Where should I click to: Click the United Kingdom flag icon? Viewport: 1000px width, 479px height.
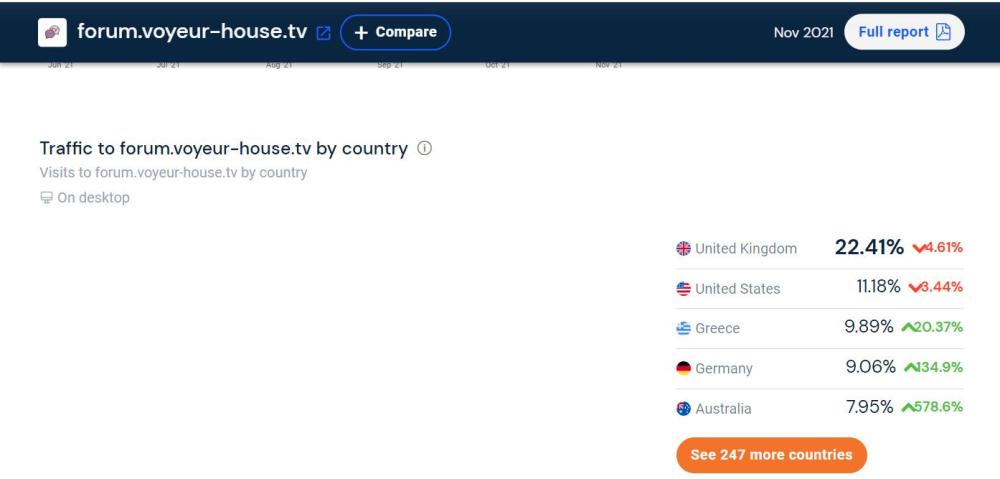[x=684, y=249]
